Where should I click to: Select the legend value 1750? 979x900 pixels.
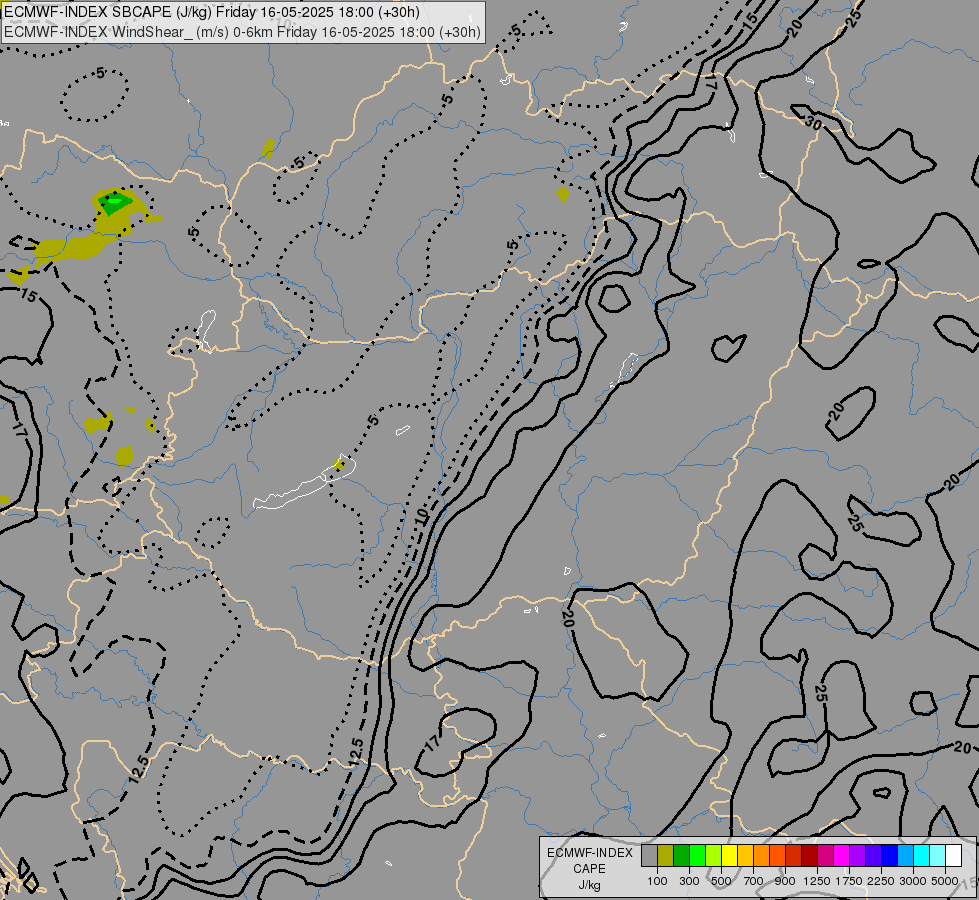point(849,881)
